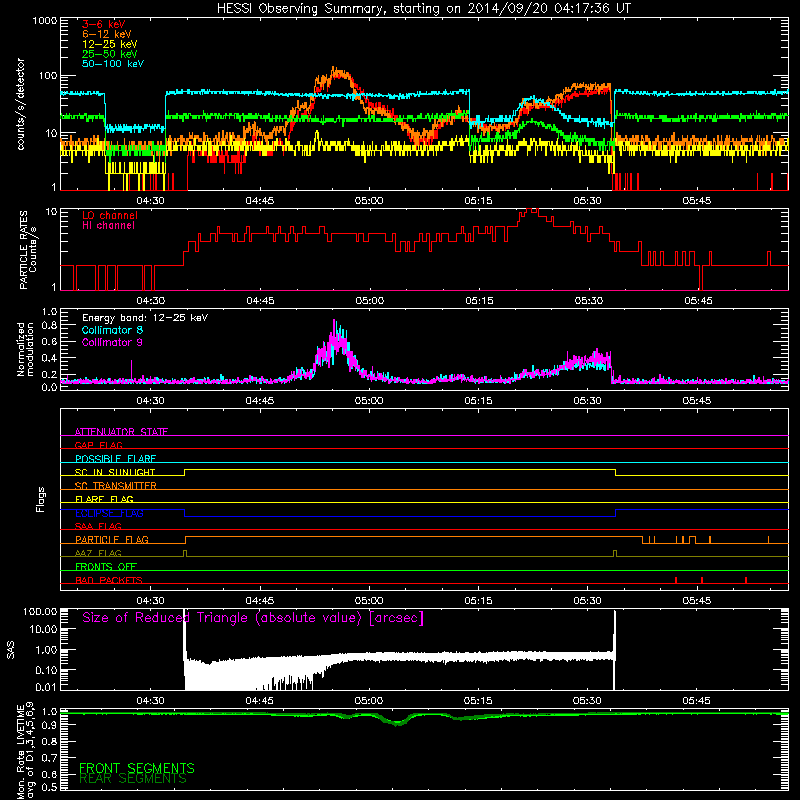Select the red 3-6 keV legend label
The height and width of the screenshot is (800, 800).
pos(104,24)
